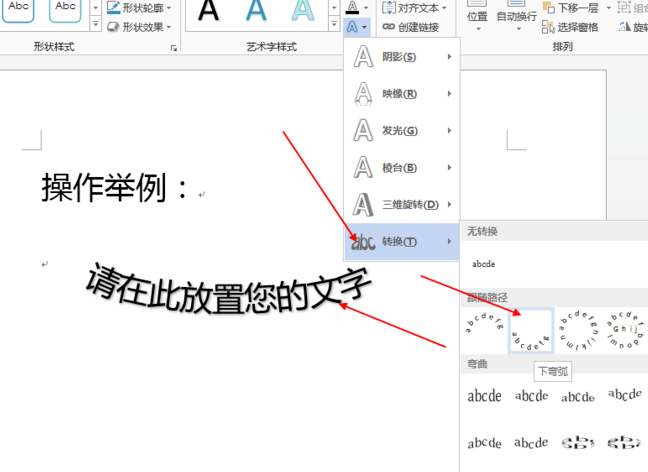Apply the circle follow path effect
The width and height of the screenshot is (648, 472).
coord(578,331)
